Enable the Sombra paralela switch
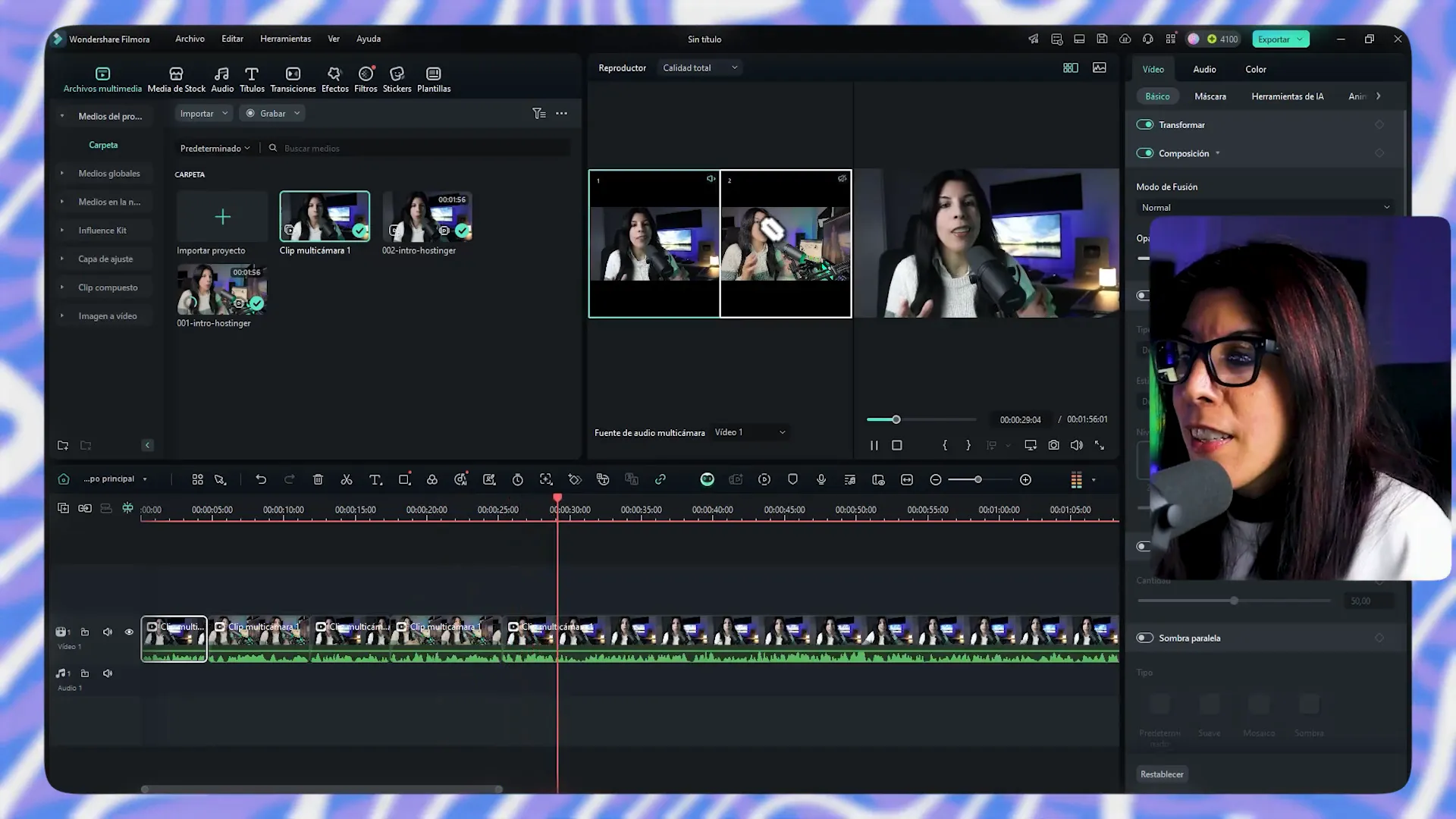Viewport: 1456px width, 819px height. coord(1144,638)
